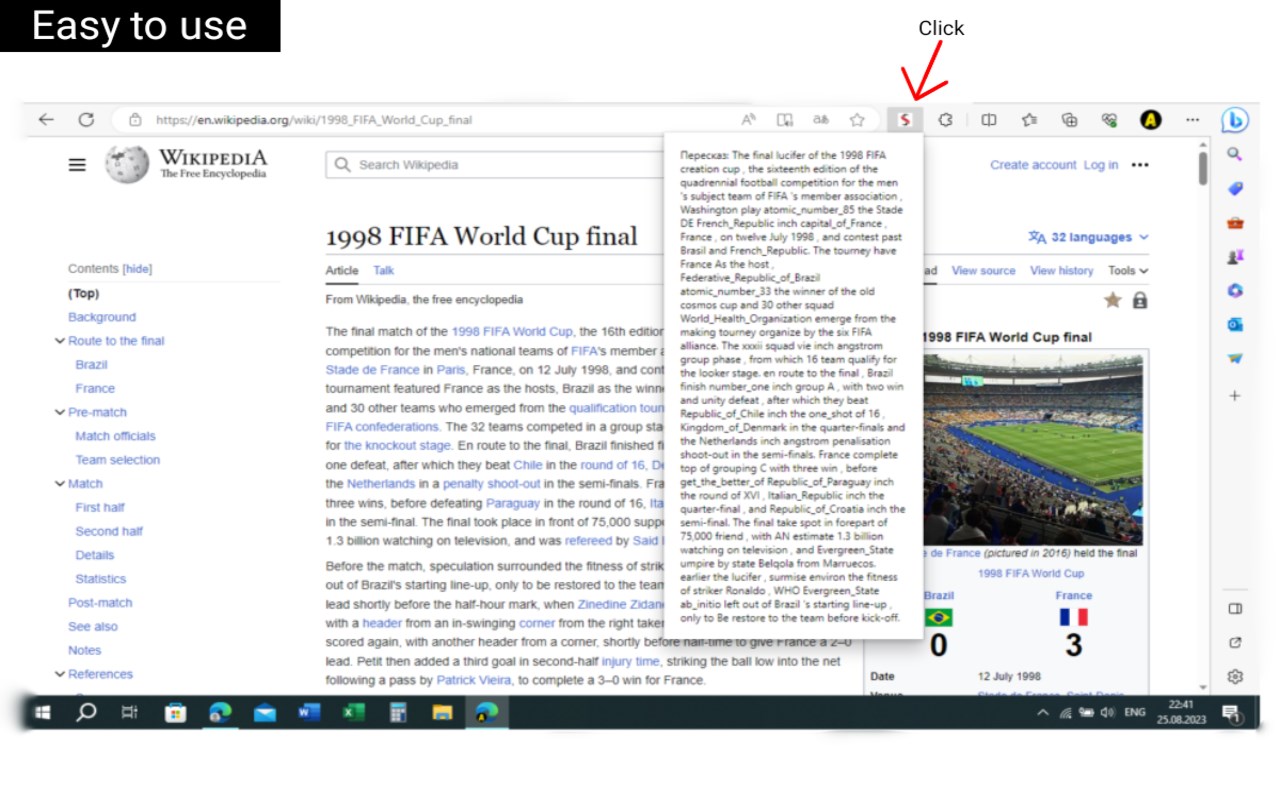Open Excel from the taskbar
Screen dimensions: 1280x800
pos(353,713)
